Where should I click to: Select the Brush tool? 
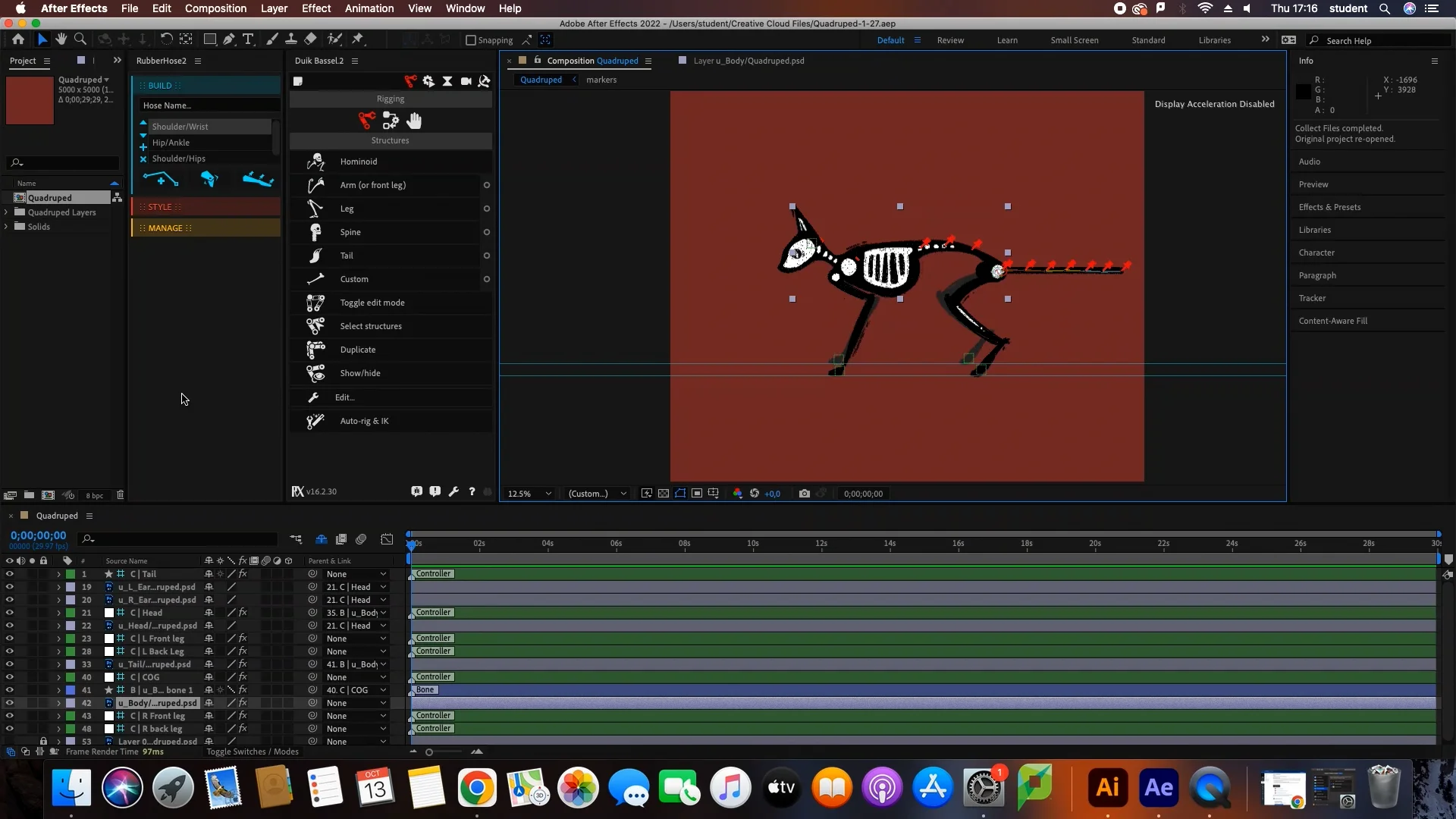click(x=271, y=39)
